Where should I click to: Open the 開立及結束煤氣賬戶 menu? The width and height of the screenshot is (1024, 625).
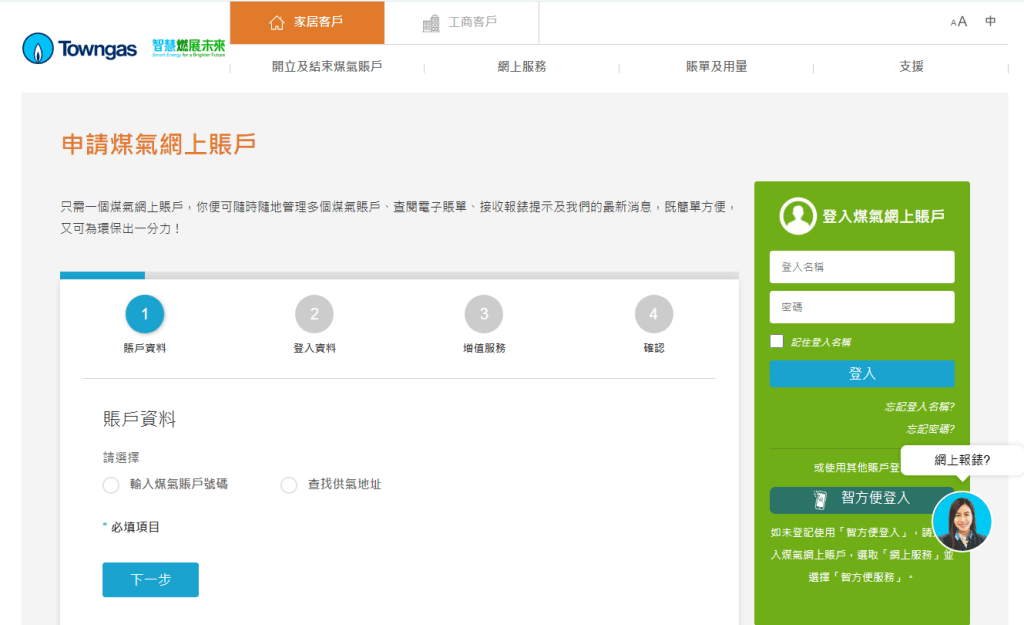coord(329,66)
